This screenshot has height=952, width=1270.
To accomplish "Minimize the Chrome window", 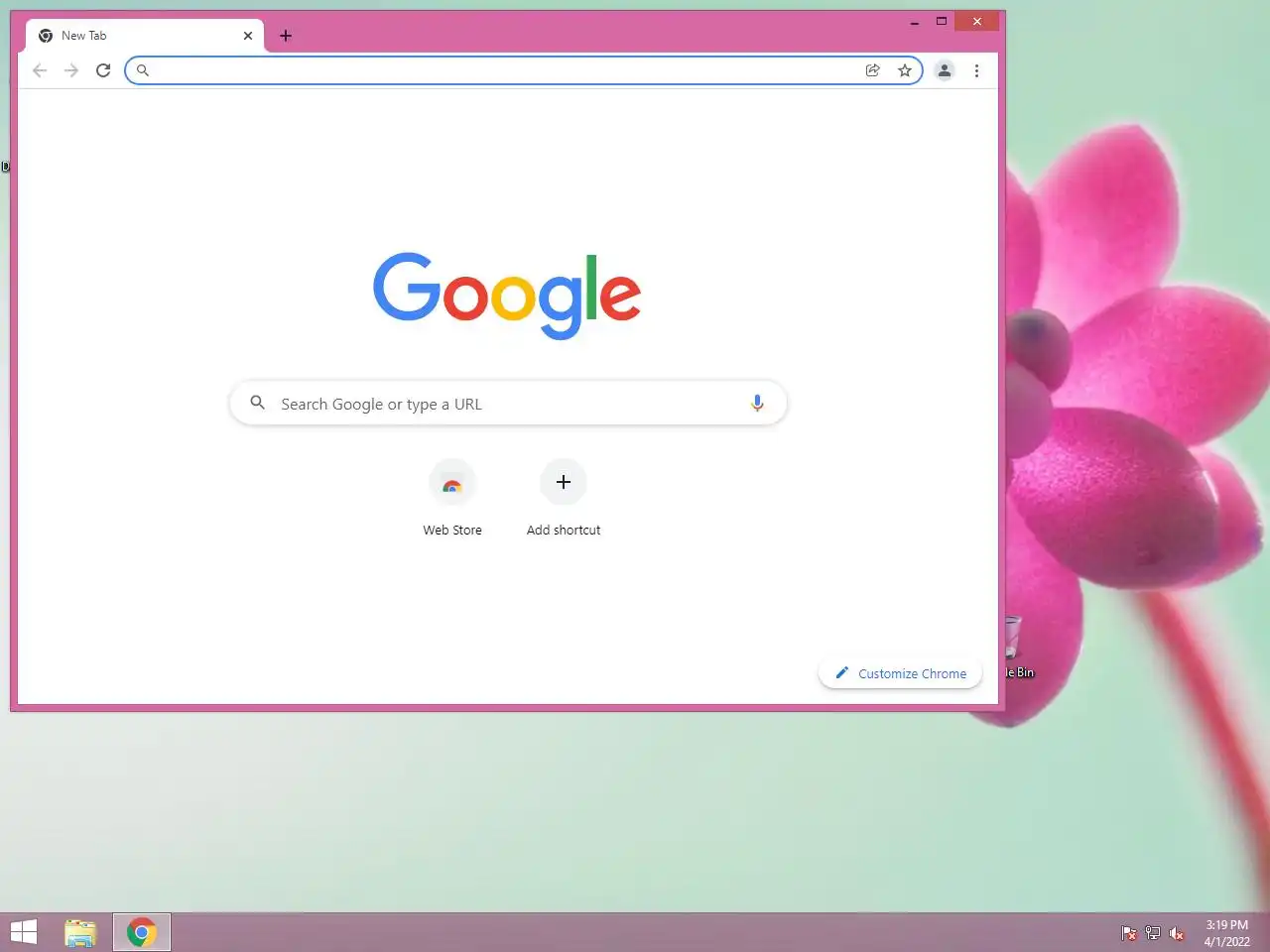I will click(x=915, y=22).
